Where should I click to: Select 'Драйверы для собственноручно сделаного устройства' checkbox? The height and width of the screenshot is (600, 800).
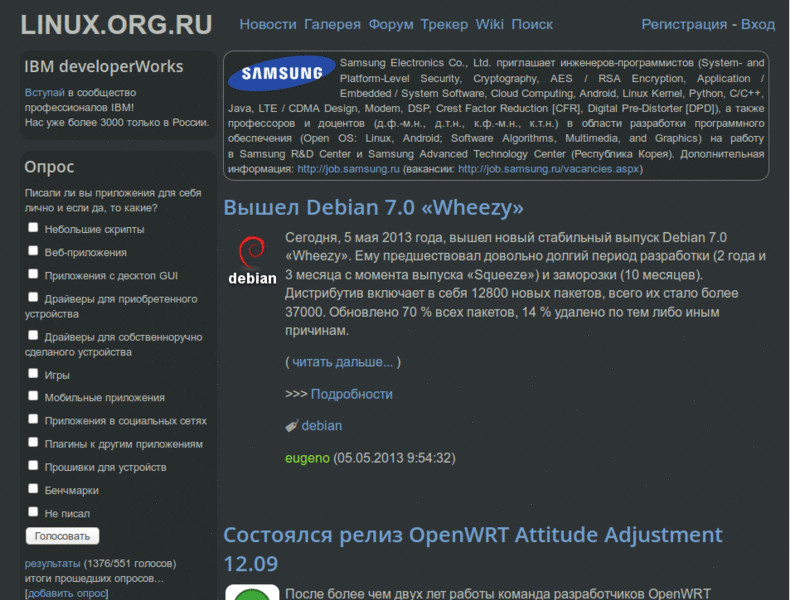click(33, 335)
